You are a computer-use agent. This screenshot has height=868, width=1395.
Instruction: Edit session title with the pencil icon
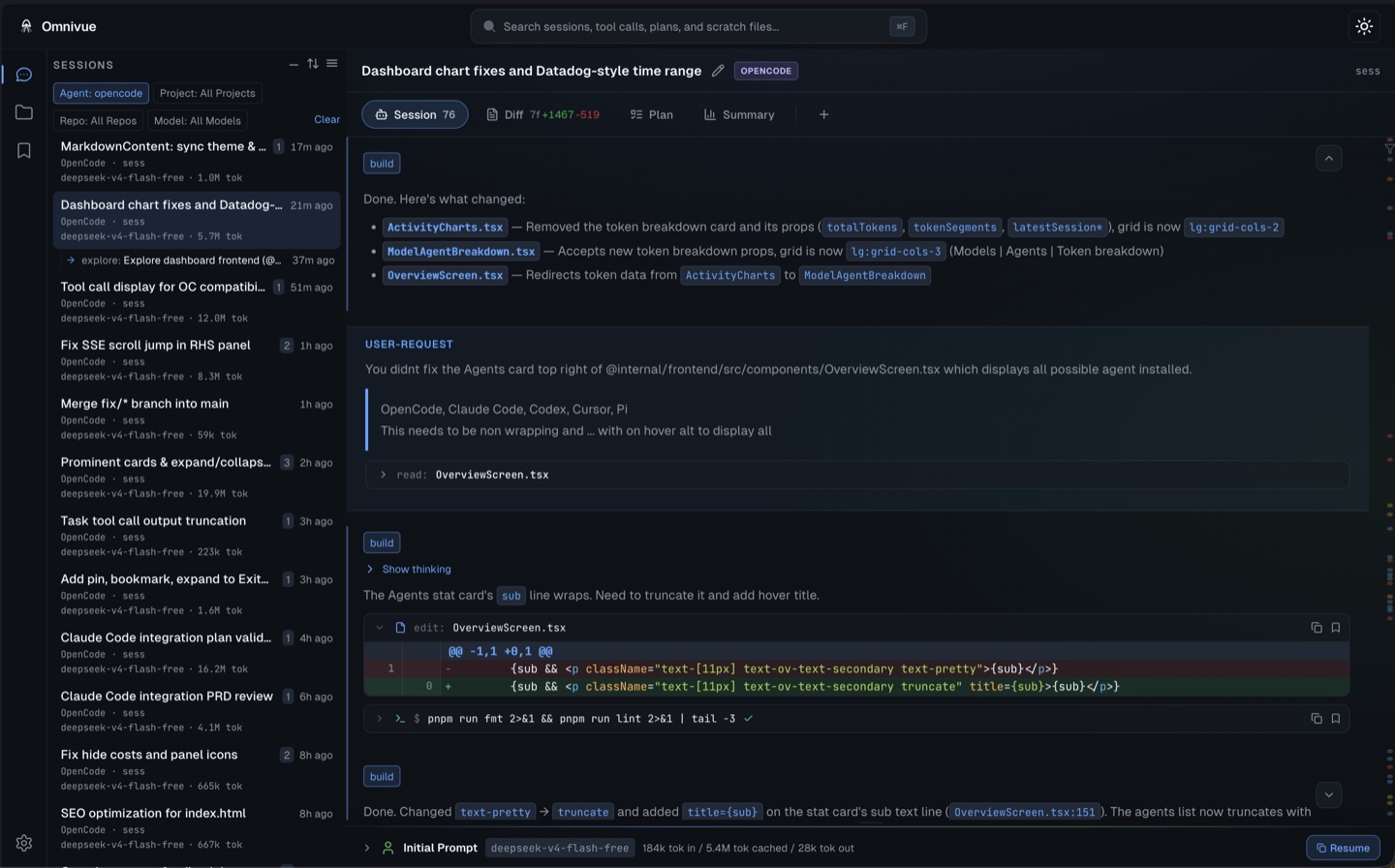click(x=718, y=71)
